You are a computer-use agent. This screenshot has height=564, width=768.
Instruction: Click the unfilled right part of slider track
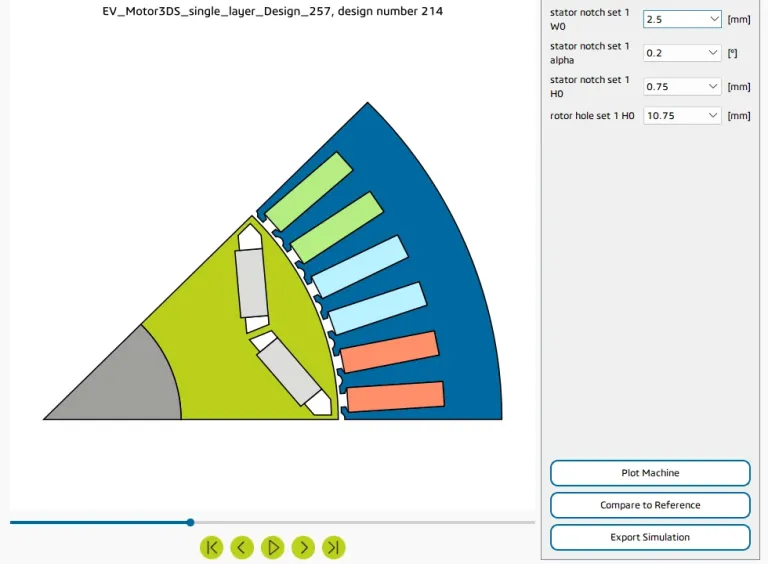tap(360, 522)
